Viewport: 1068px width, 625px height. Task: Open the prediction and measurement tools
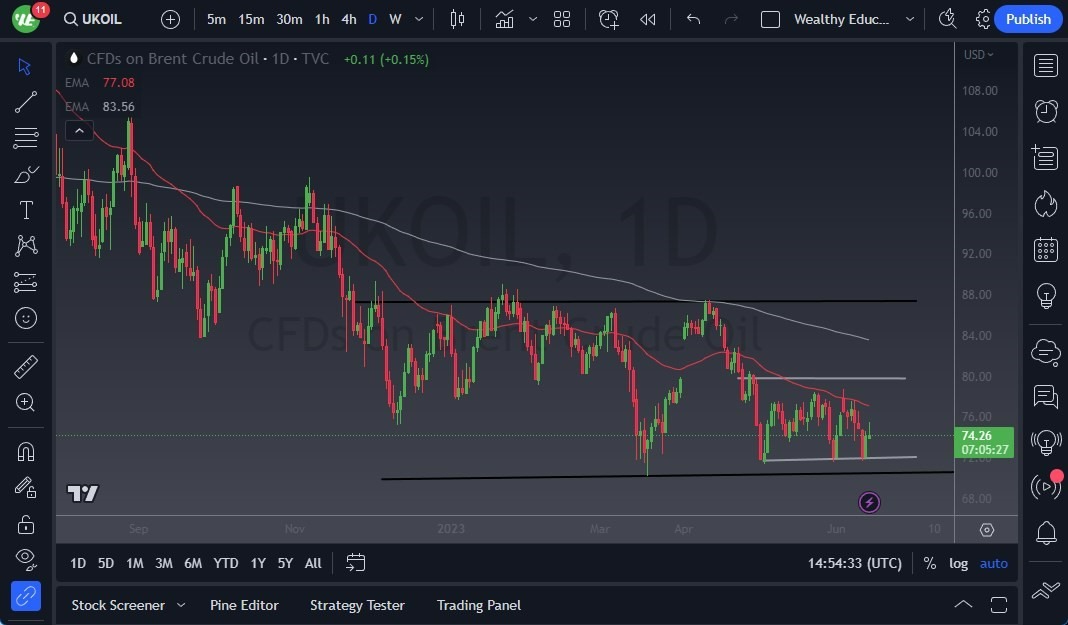point(25,282)
